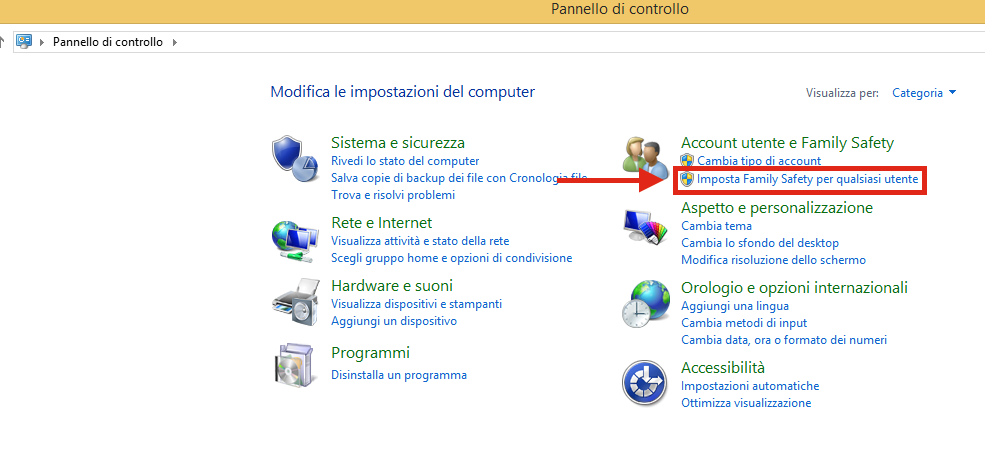Open Modifica risoluzione dello schermo link
This screenshot has height=471, width=985.
pyautogui.click(x=773, y=260)
